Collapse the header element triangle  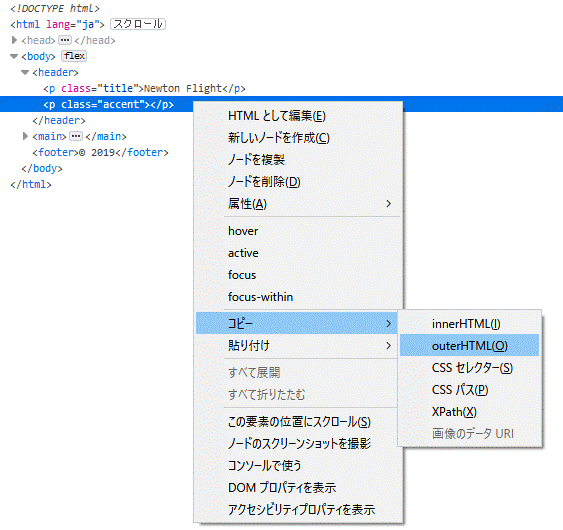pos(25,72)
